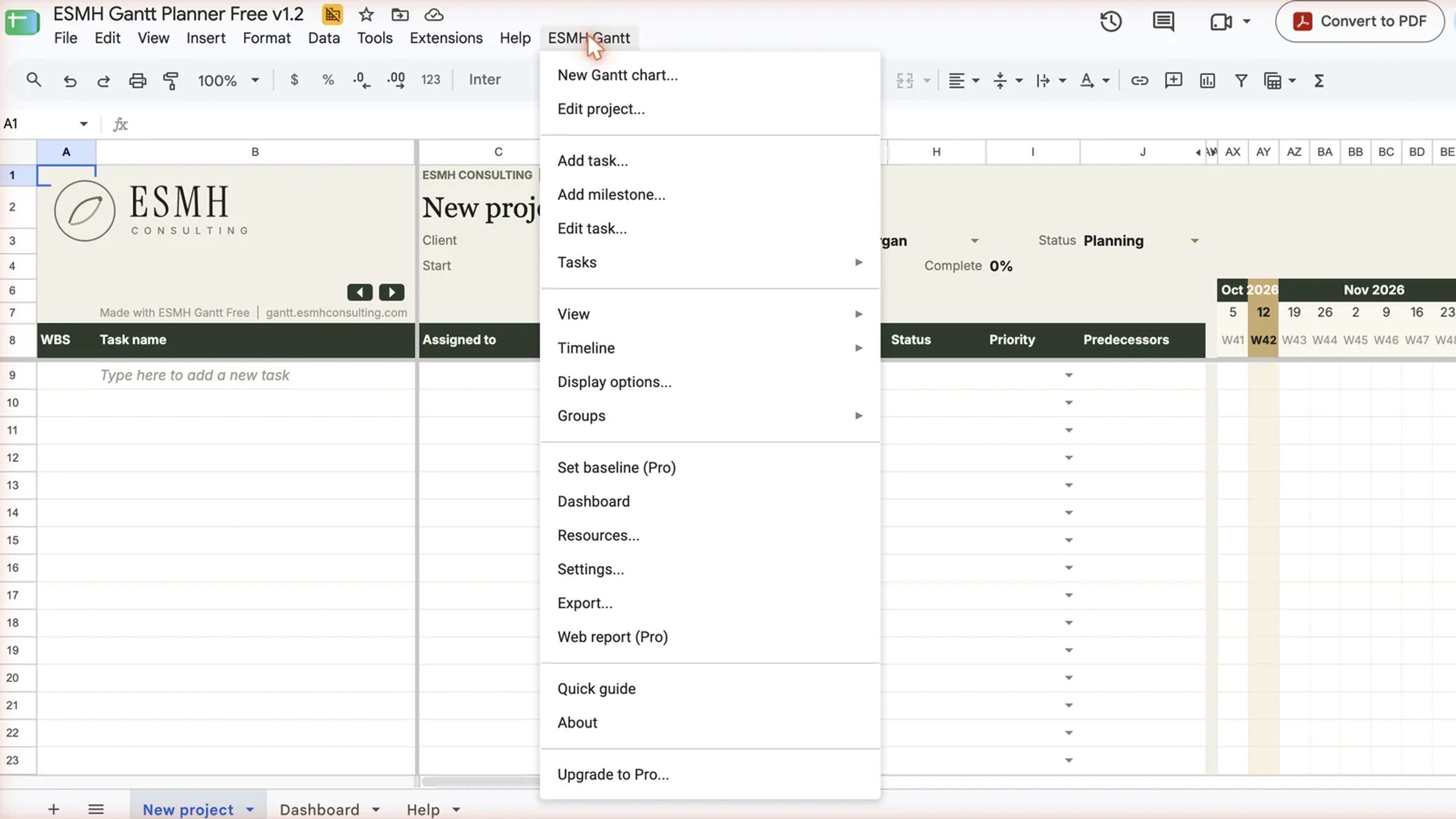This screenshot has height=819, width=1456.
Task: Undo the last action
Action: point(69,80)
